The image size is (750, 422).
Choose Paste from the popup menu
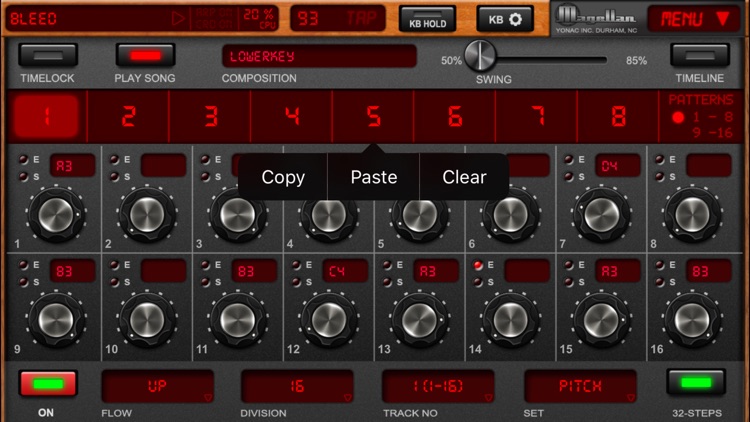pyautogui.click(x=374, y=177)
